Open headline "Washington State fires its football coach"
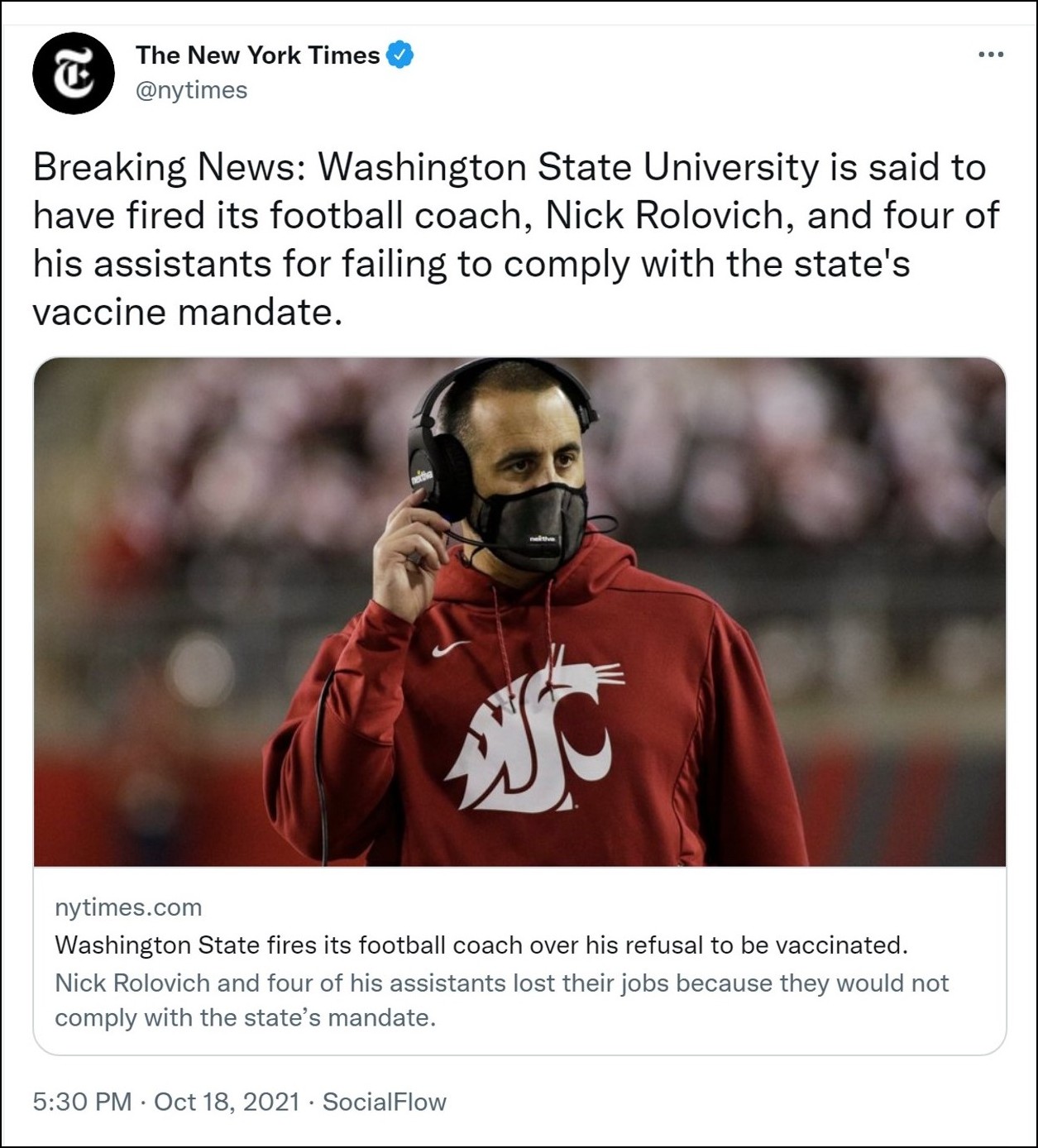 tap(481, 945)
